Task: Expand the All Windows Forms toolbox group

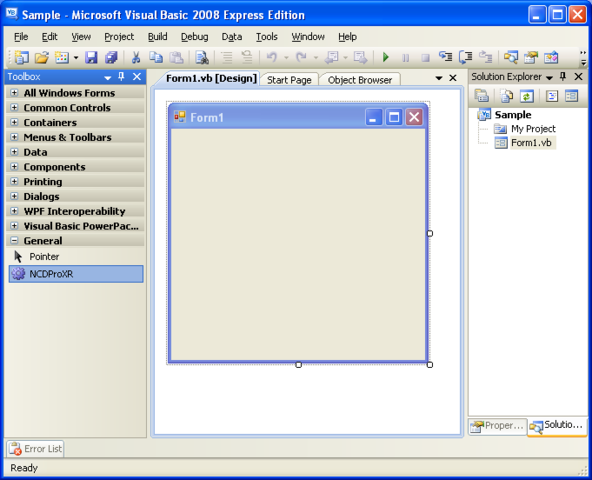Action: pos(14,93)
